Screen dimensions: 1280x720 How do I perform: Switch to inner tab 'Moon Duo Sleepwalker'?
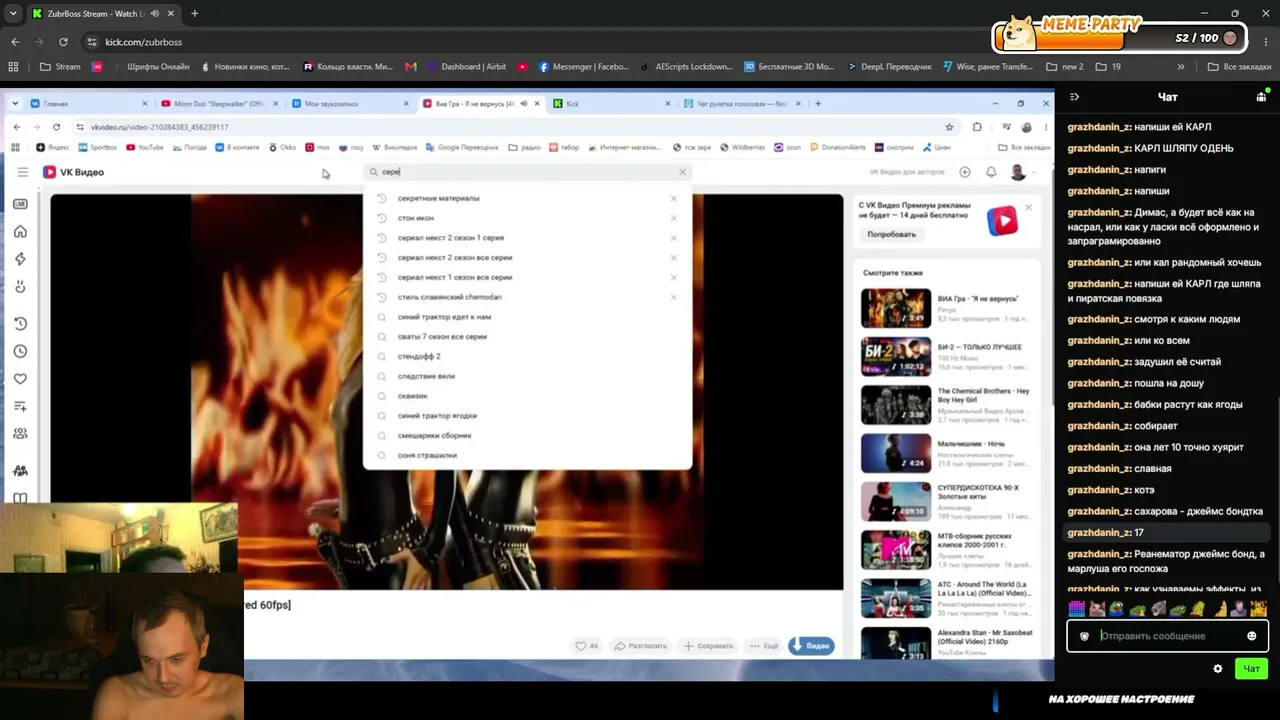(x=219, y=104)
